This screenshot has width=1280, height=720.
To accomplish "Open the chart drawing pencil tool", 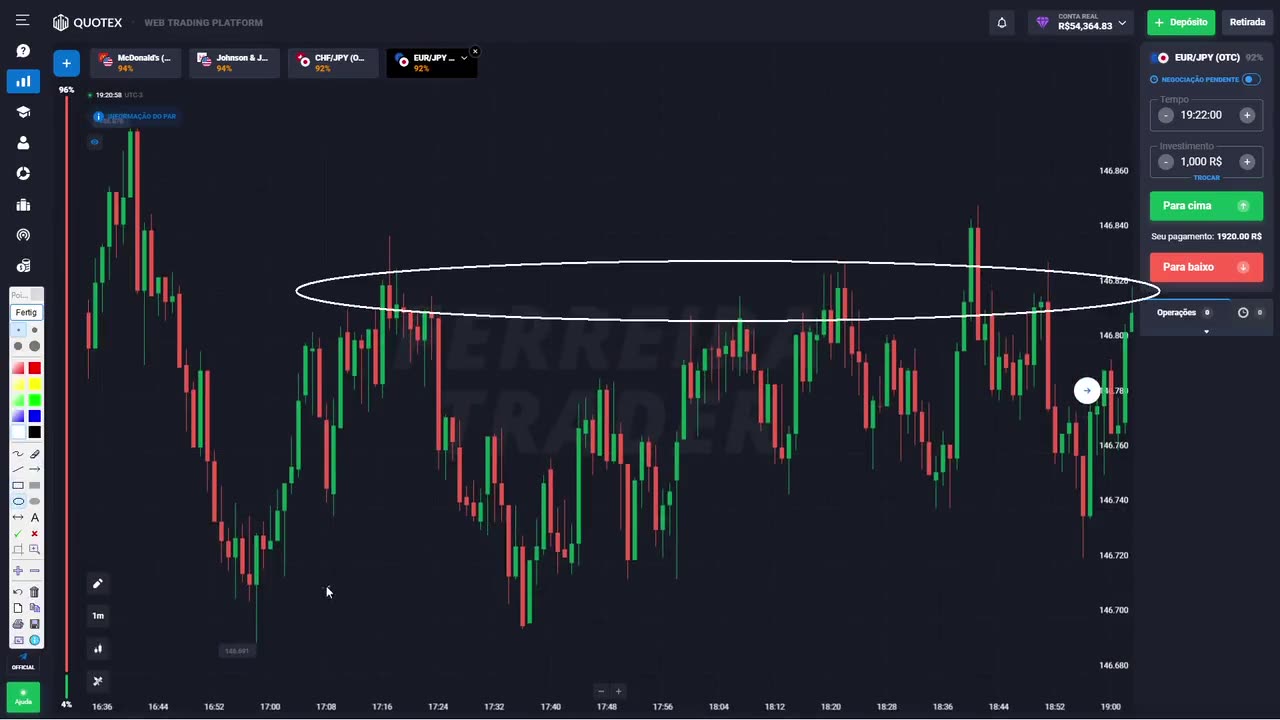I will click(98, 584).
